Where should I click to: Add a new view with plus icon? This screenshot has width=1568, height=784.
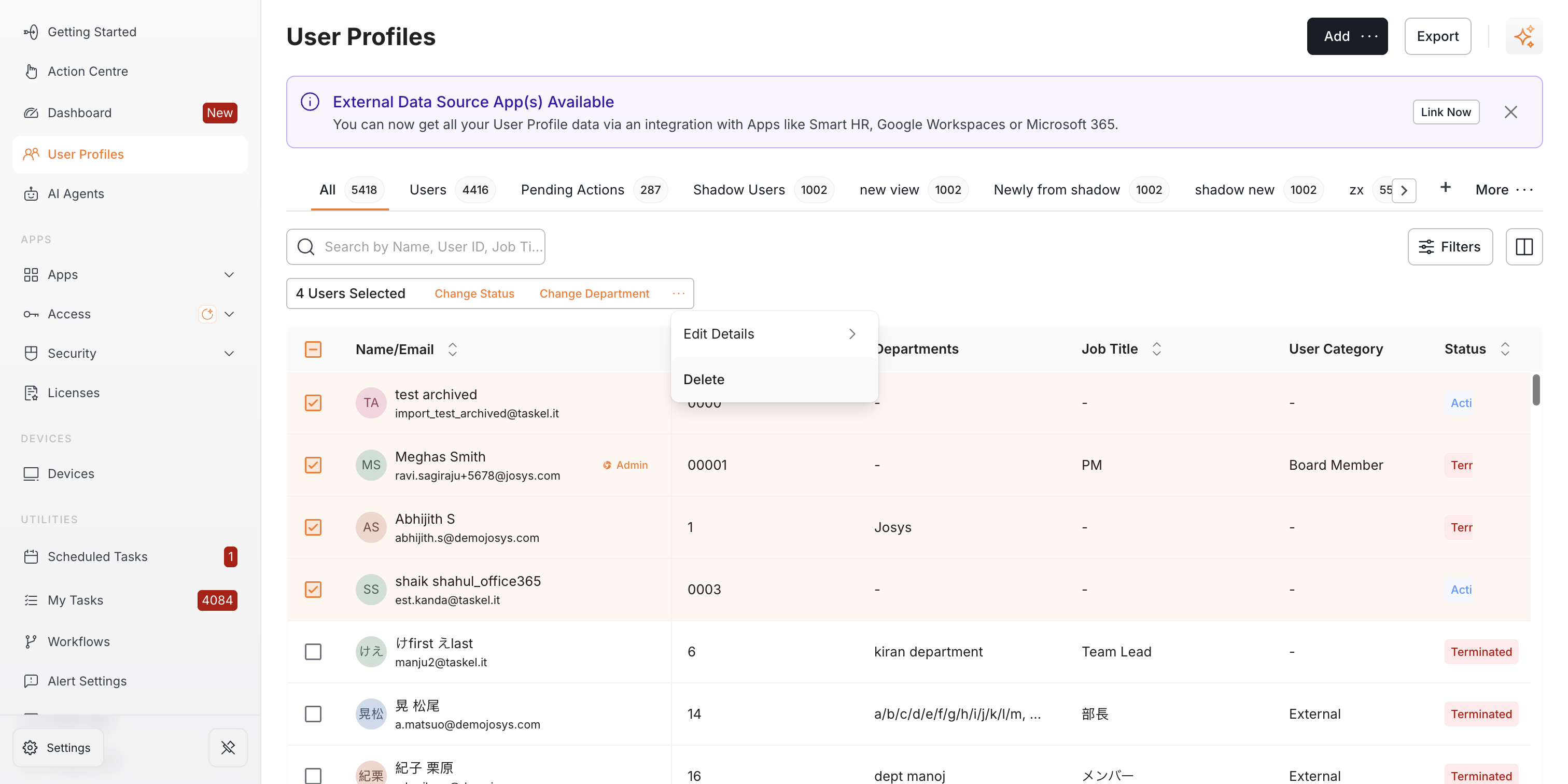pos(1446,188)
